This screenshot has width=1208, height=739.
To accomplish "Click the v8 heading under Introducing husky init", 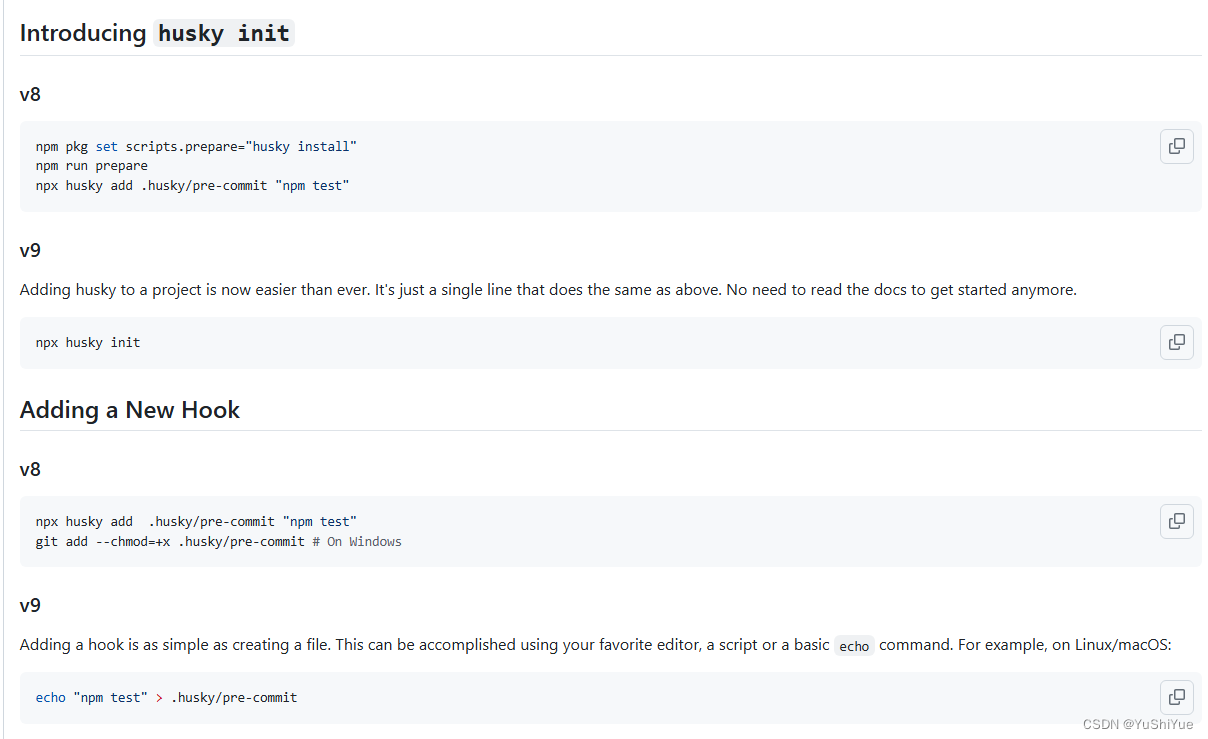I will click(30, 95).
